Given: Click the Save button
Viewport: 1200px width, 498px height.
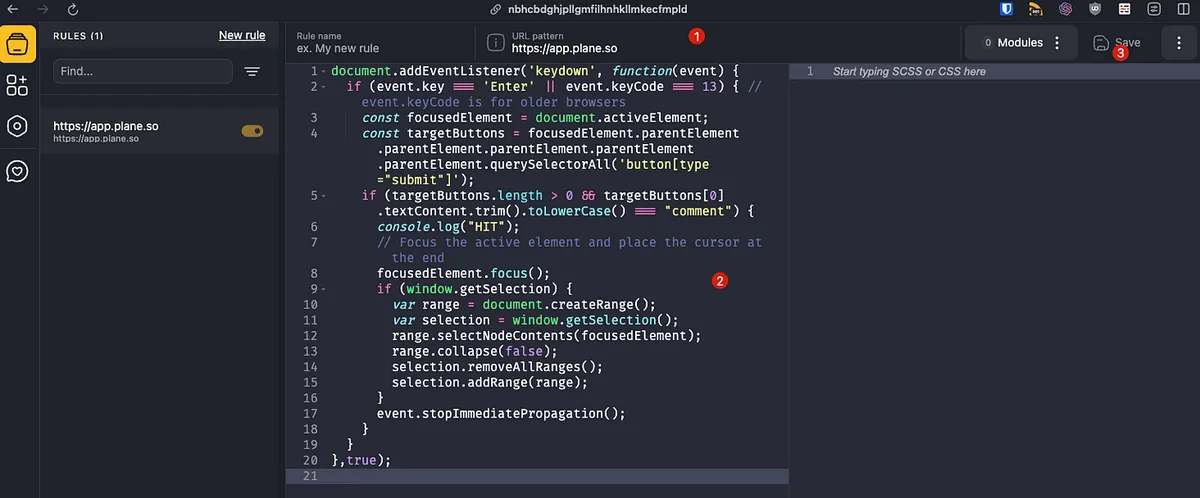Looking at the screenshot, I should click(x=1116, y=43).
